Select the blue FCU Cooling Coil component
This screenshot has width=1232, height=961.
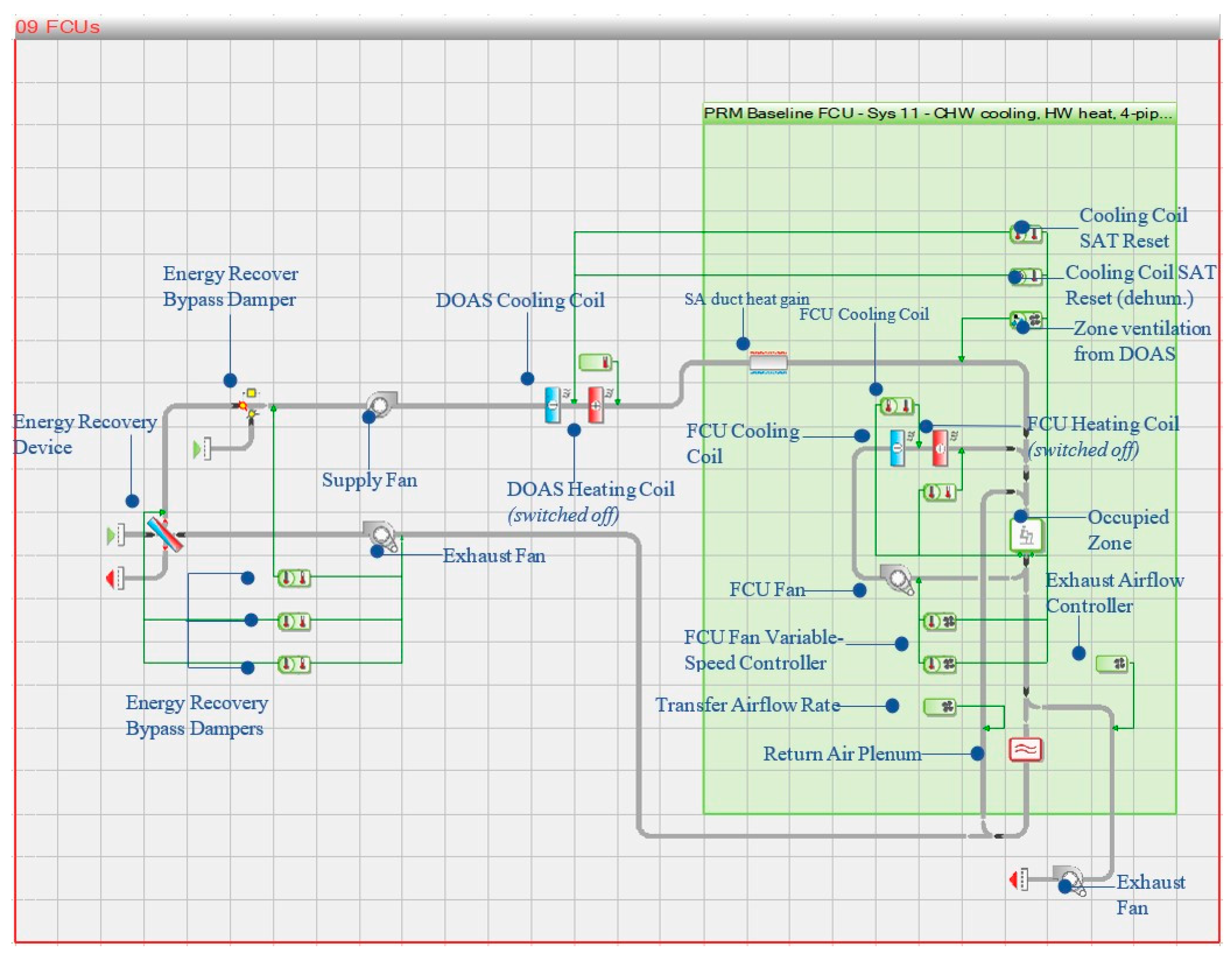(897, 448)
